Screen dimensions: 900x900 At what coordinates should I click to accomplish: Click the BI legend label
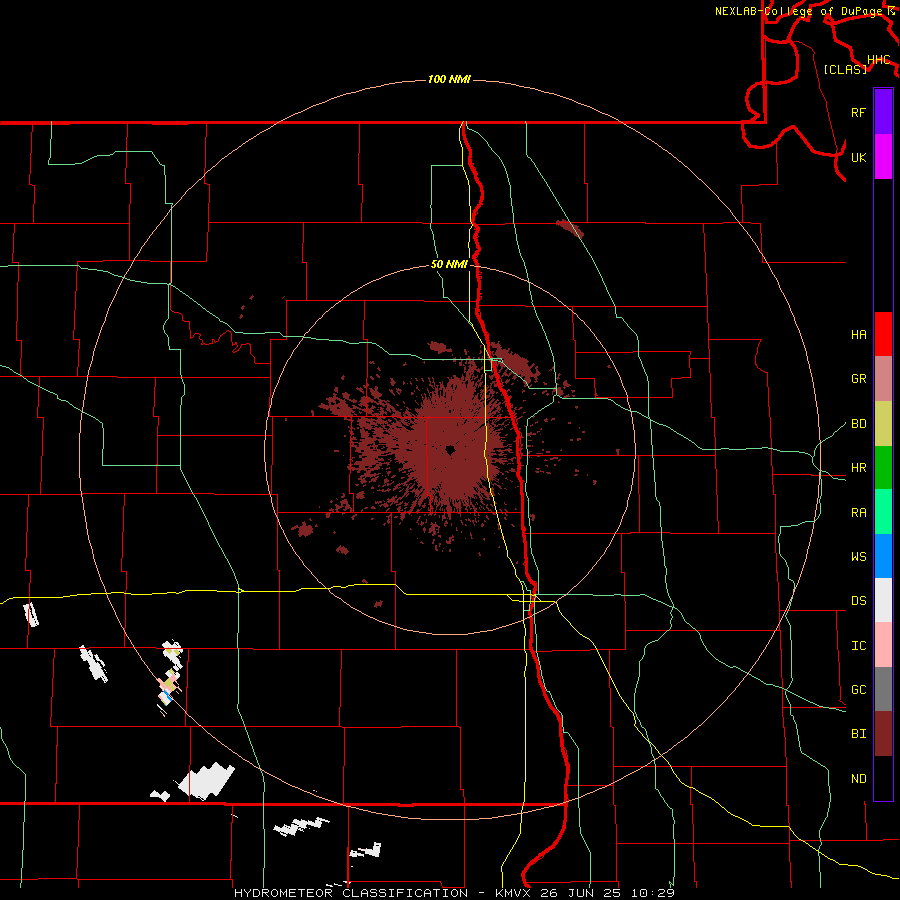[x=858, y=734]
